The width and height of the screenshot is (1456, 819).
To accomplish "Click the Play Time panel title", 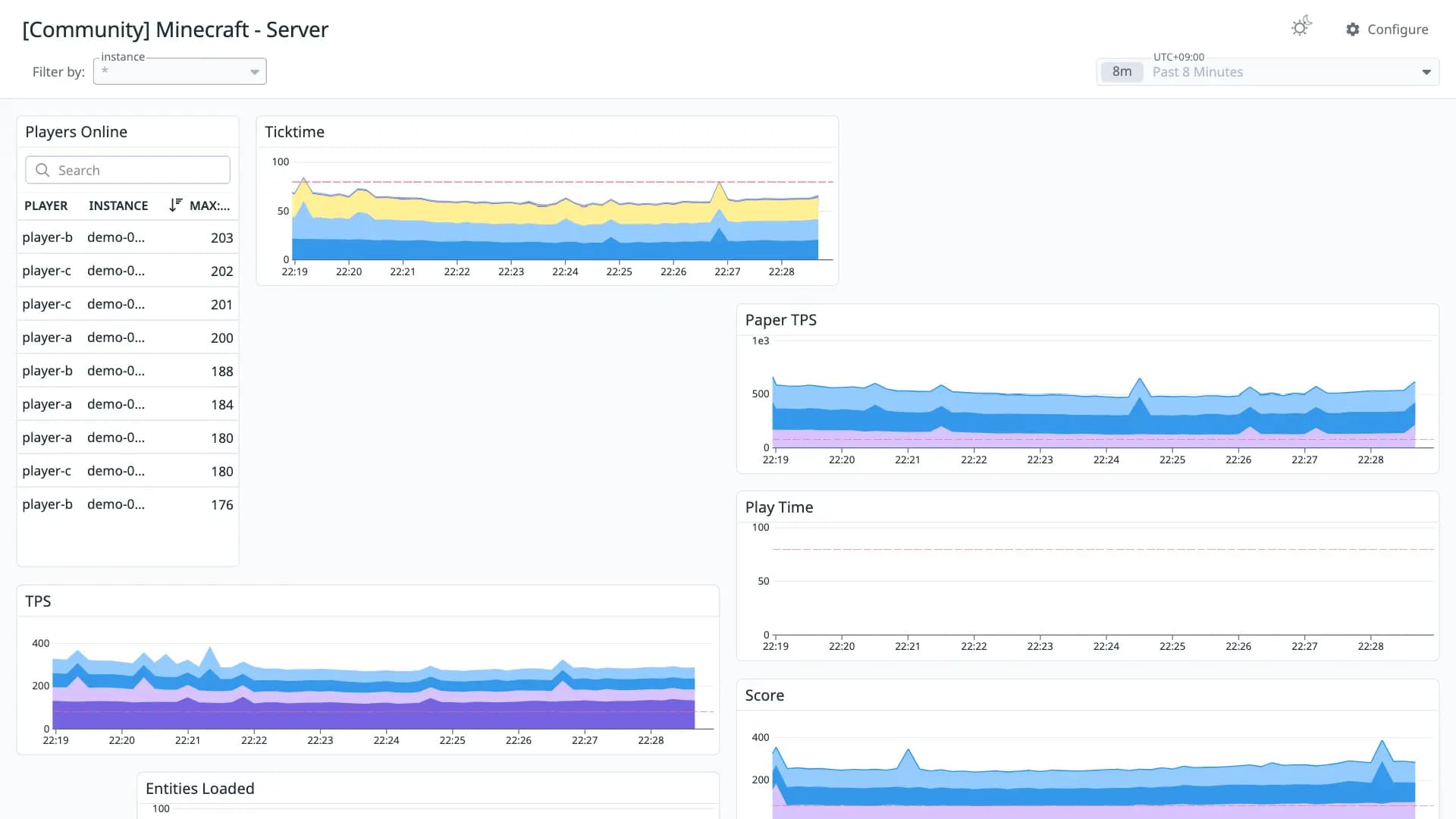I will point(779,507).
